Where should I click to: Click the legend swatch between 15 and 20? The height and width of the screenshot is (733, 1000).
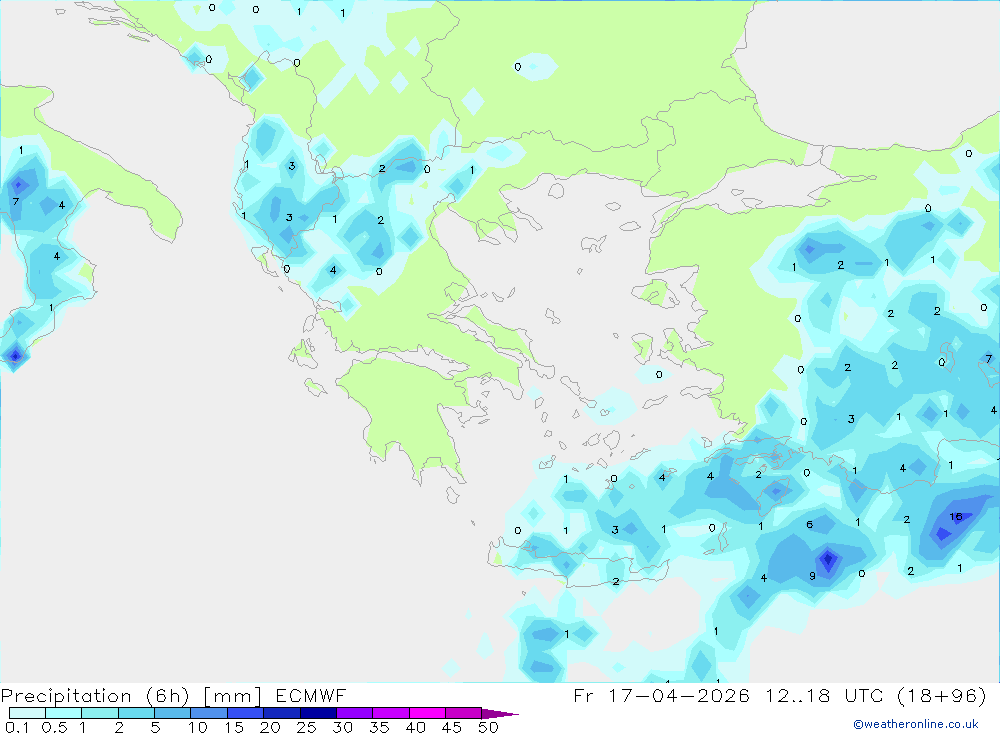[246, 713]
